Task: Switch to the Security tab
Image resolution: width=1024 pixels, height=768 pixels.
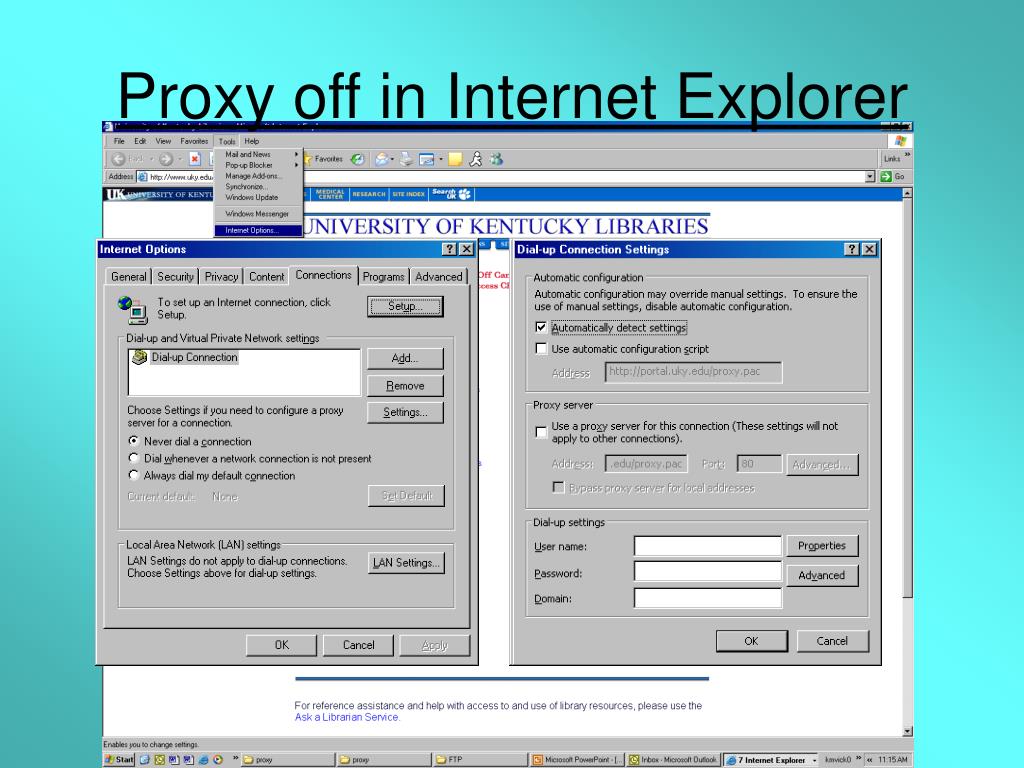Action: (175, 276)
